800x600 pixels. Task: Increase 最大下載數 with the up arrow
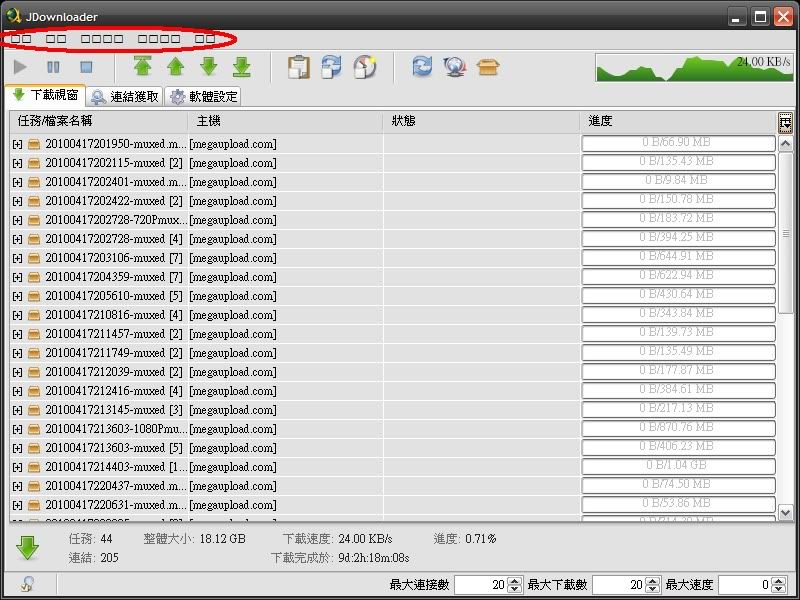click(x=653, y=581)
